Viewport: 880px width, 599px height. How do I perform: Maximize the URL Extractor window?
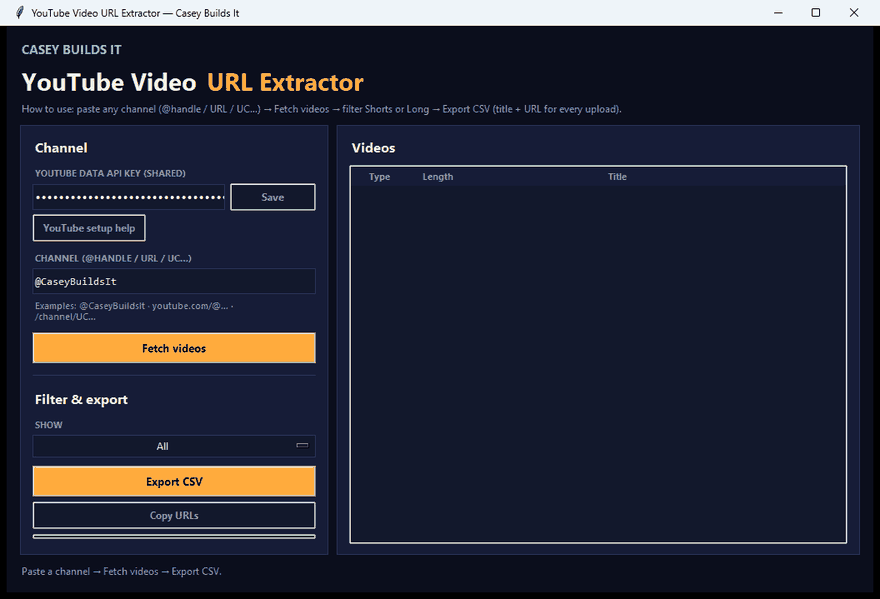[816, 13]
